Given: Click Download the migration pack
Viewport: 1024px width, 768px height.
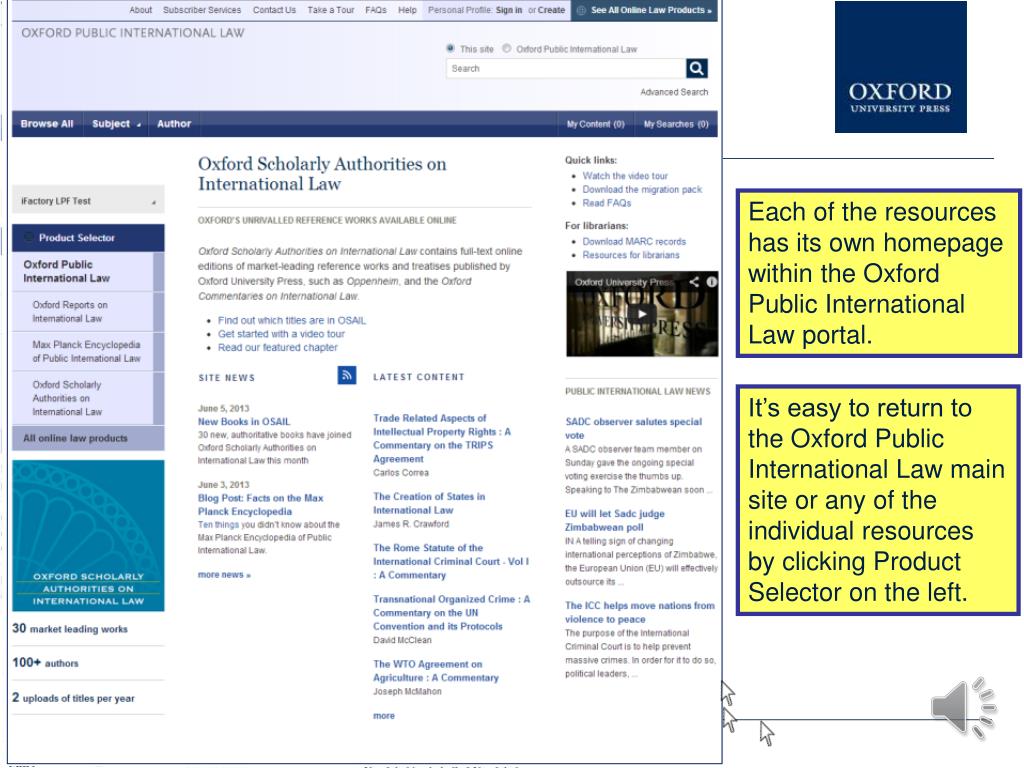Looking at the screenshot, I should click(642, 189).
